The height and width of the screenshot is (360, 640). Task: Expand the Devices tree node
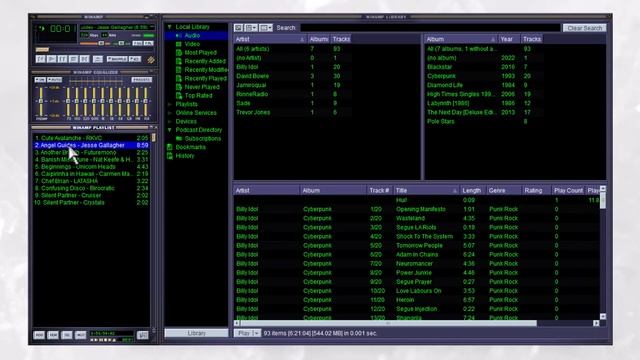[x=169, y=122]
